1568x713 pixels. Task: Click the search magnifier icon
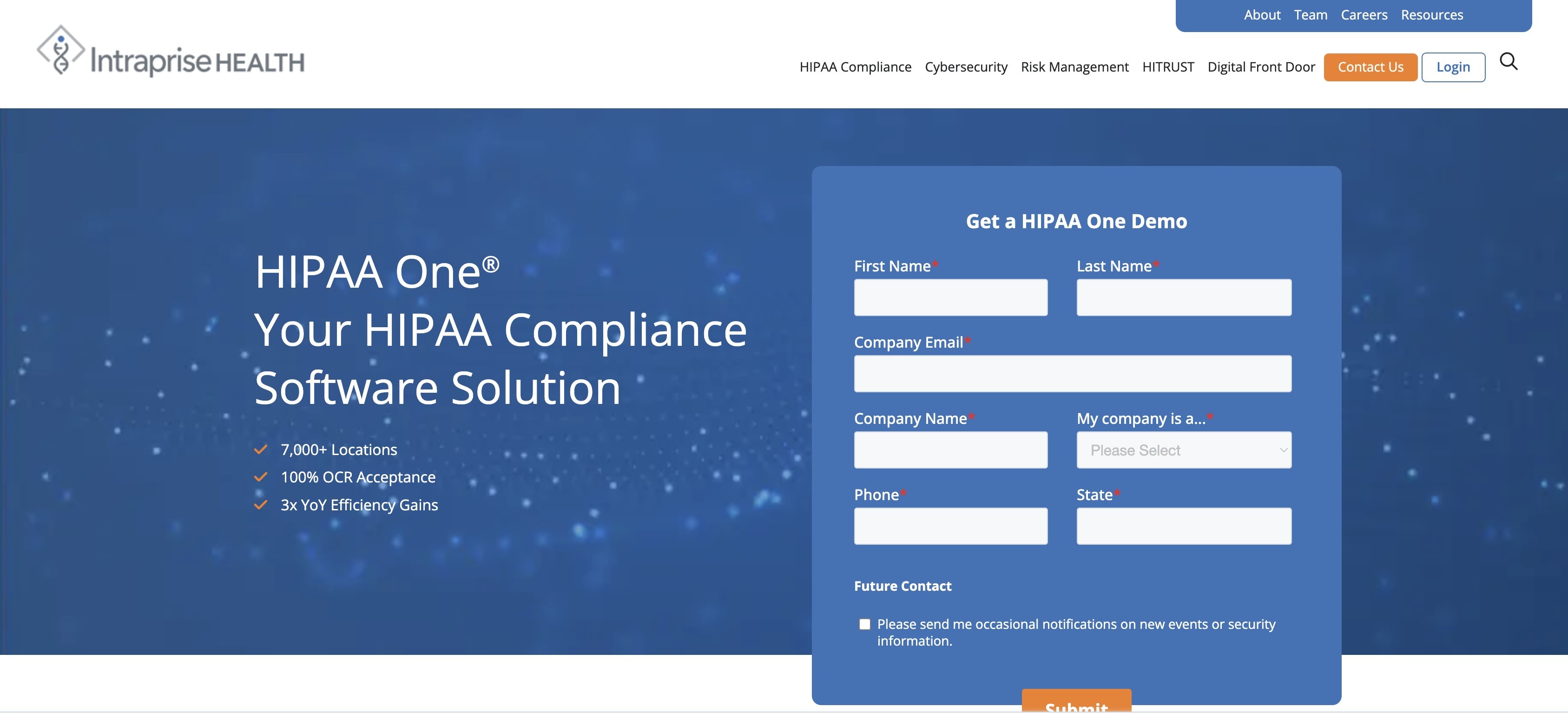click(1508, 61)
